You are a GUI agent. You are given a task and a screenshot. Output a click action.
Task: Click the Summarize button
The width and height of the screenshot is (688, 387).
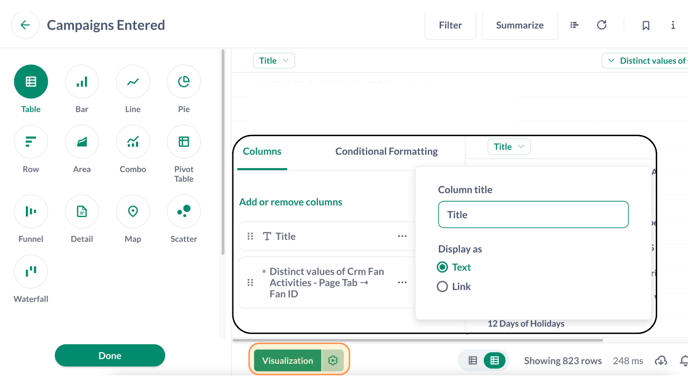click(520, 25)
